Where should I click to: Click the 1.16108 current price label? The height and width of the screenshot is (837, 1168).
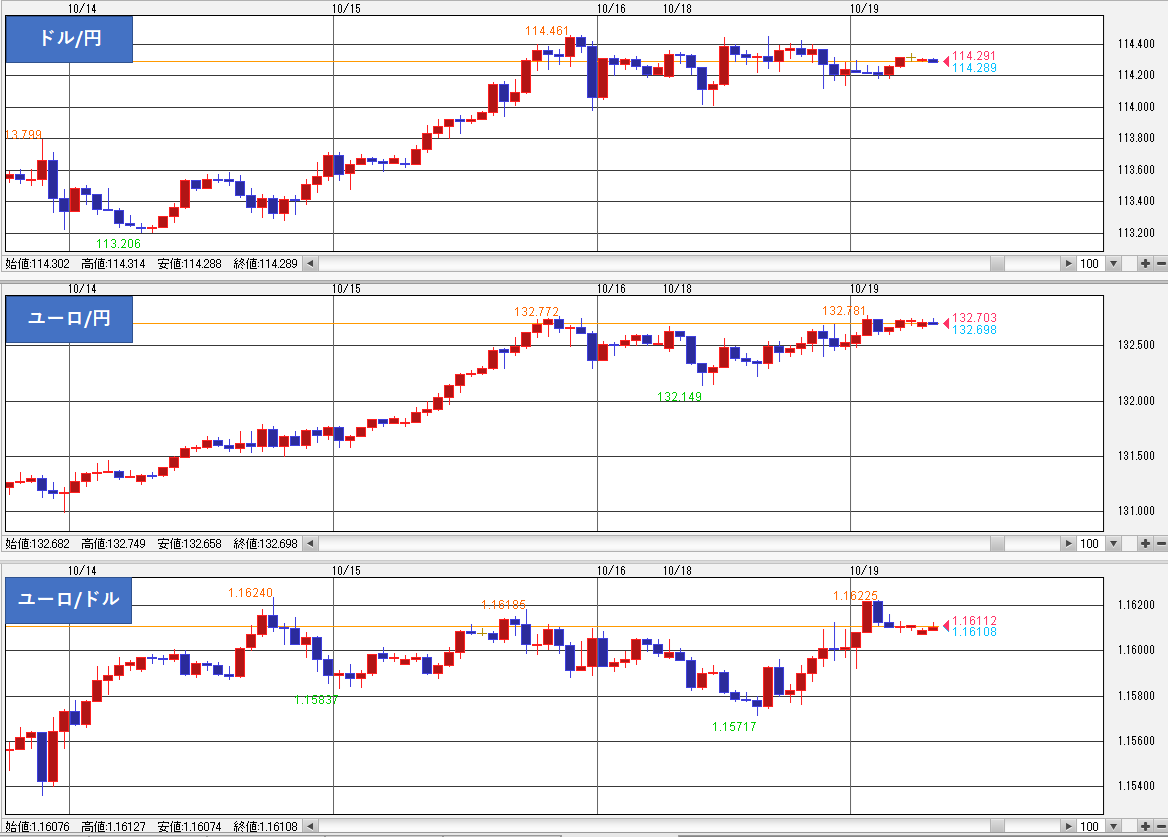click(974, 632)
